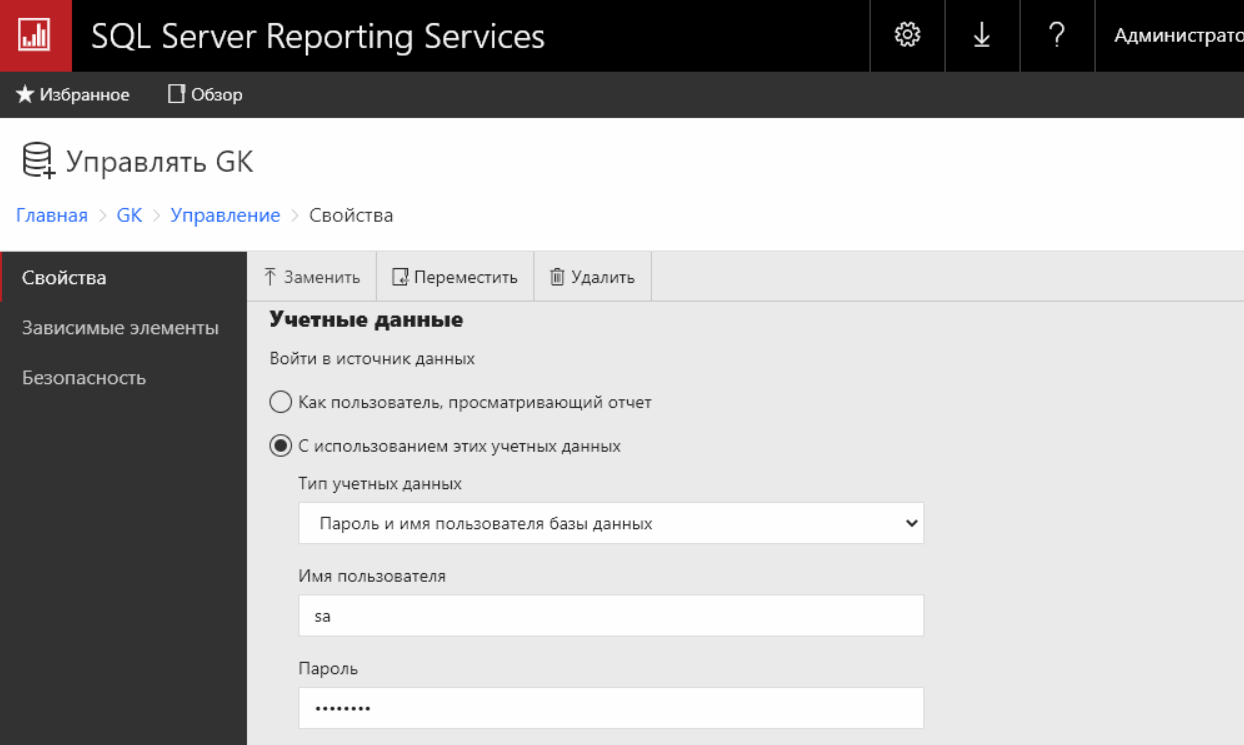Click the Свойства breadcrumb text

pos(351,215)
